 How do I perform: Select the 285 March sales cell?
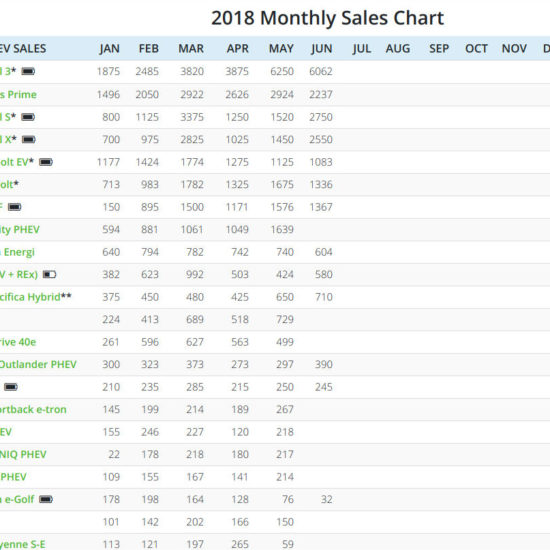click(195, 387)
